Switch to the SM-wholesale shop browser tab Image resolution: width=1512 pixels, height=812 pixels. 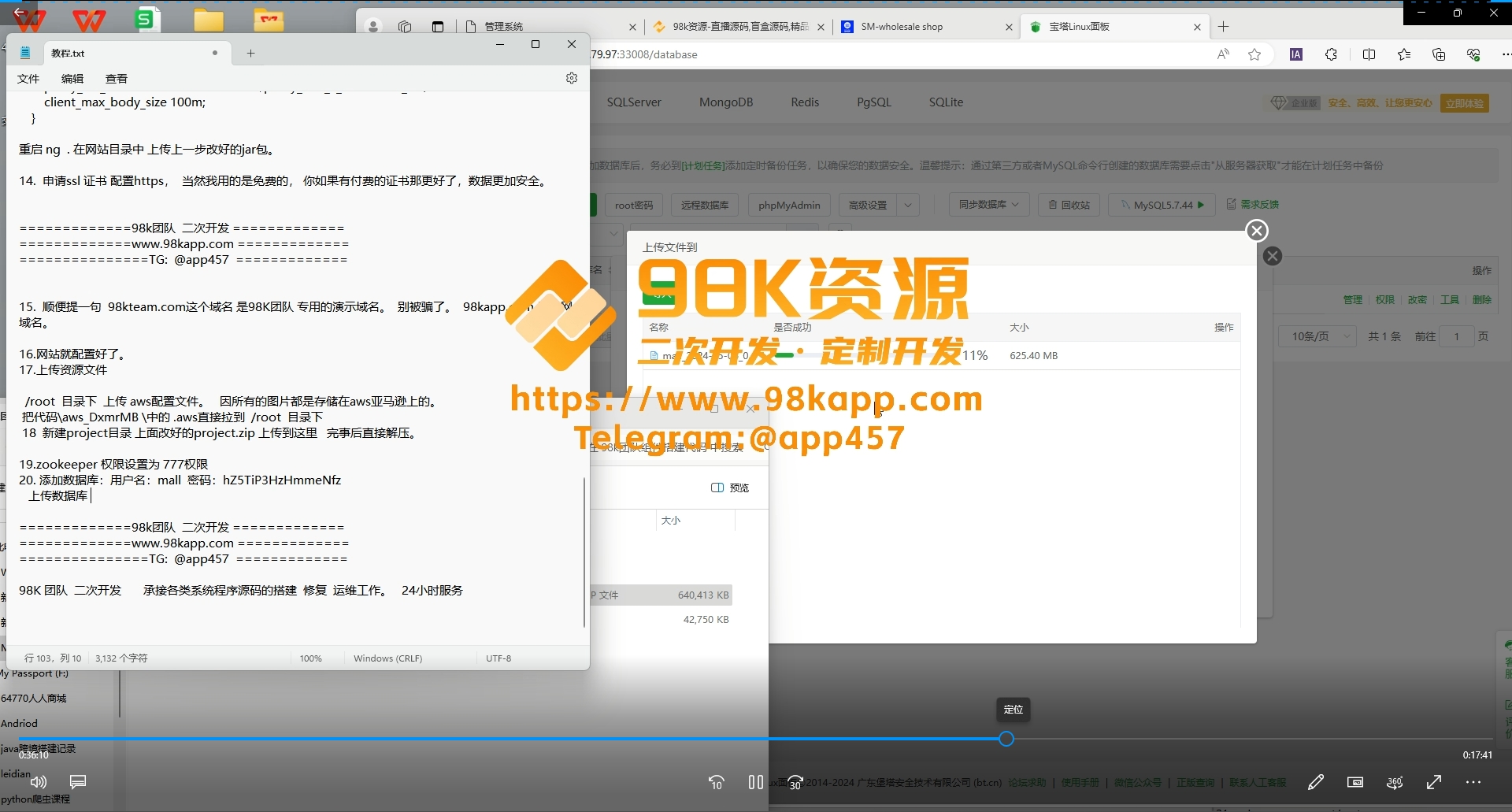click(927, 27)
